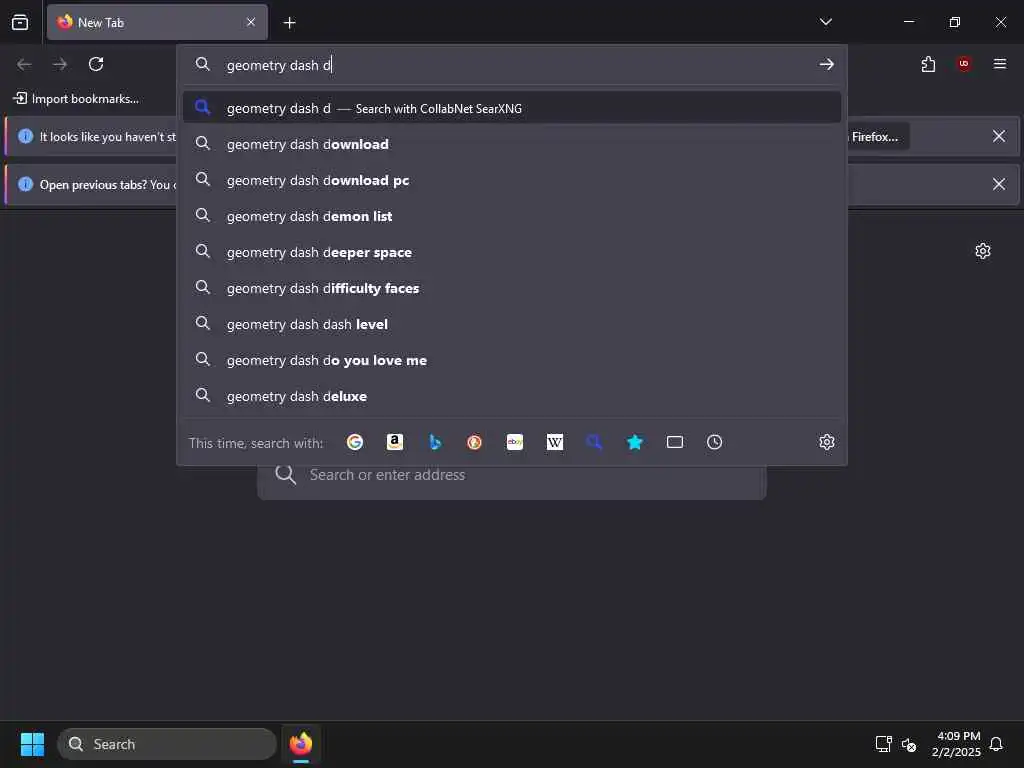The height and width of the screenshot is (768, 1024).
Task: Choose suggestion 'geometry dash do you love me'
Action: [511, 360]
